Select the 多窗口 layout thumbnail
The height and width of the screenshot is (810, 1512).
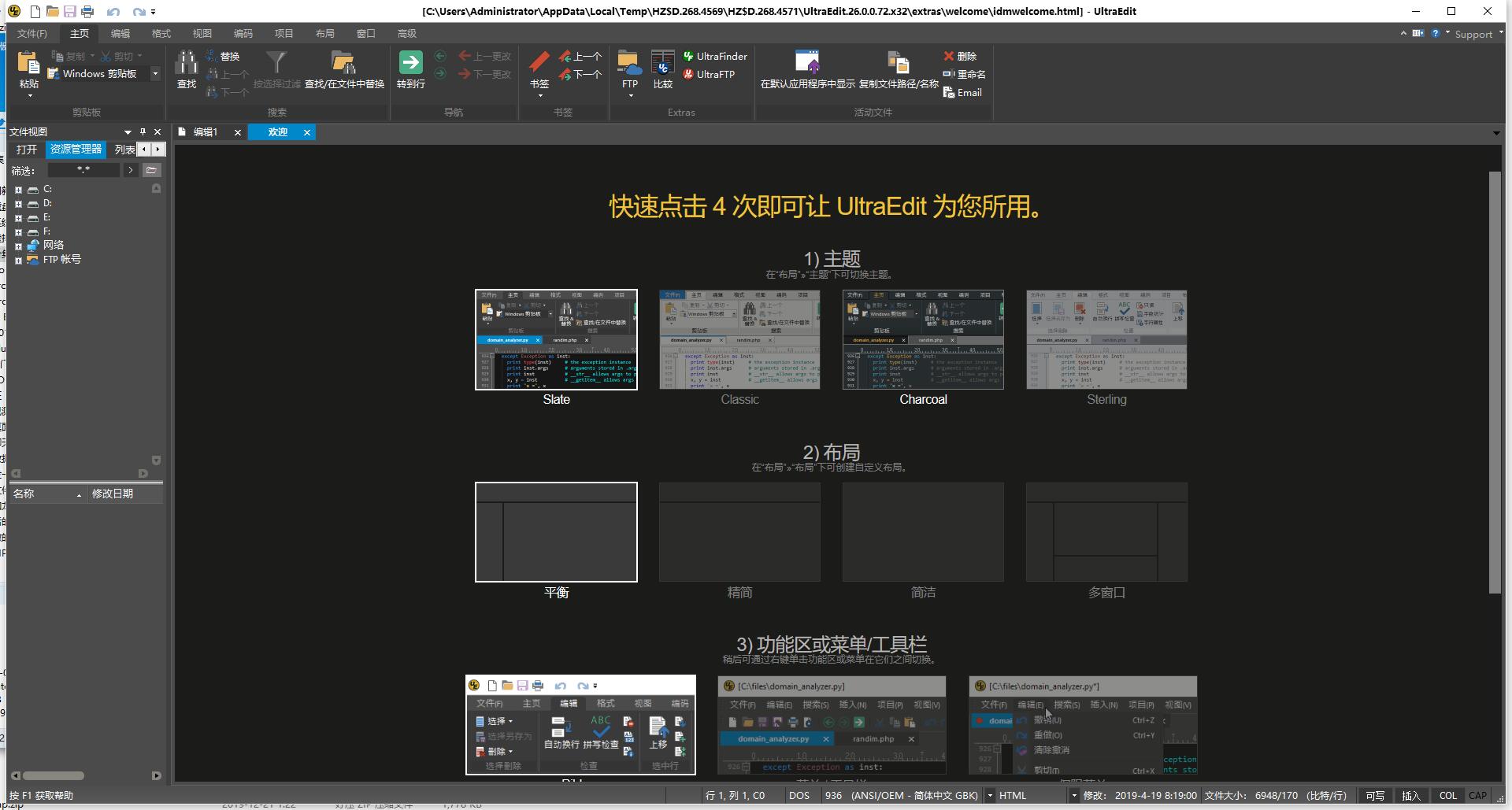1106,532
